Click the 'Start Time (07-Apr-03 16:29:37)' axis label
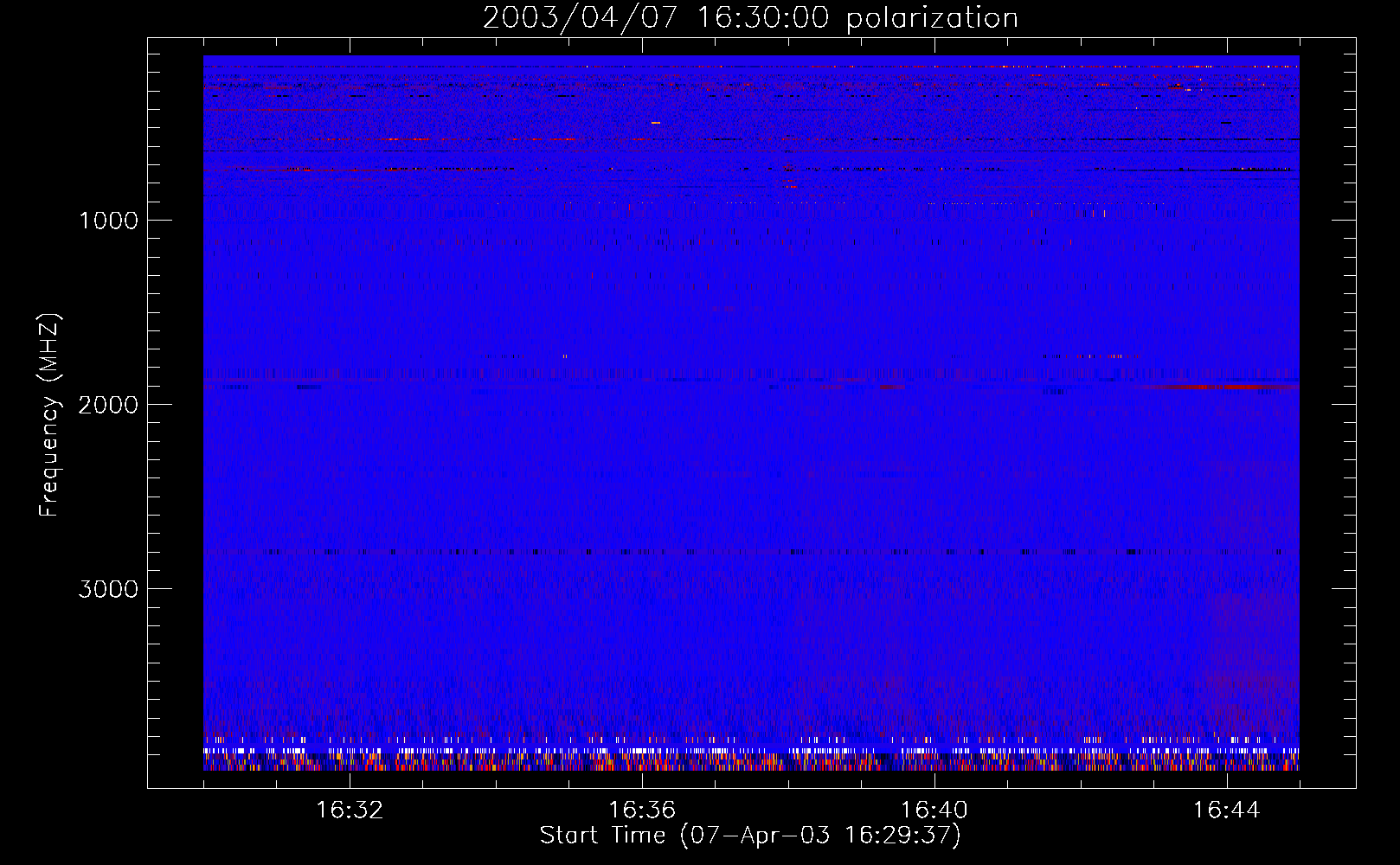Viewport: 1400px width, 865px height. [750, 836]
